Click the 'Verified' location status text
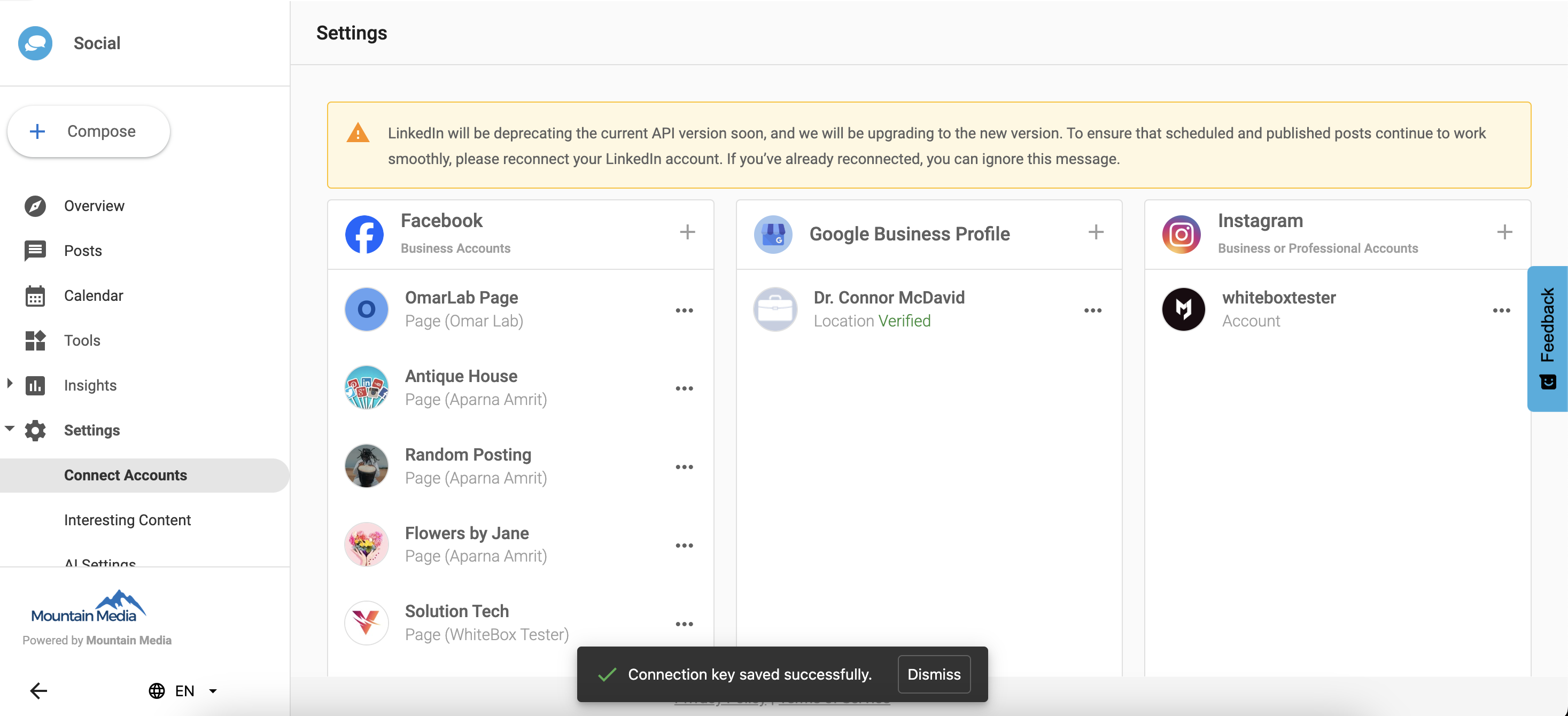The image size is (1568, 716). tap(905, 322)
